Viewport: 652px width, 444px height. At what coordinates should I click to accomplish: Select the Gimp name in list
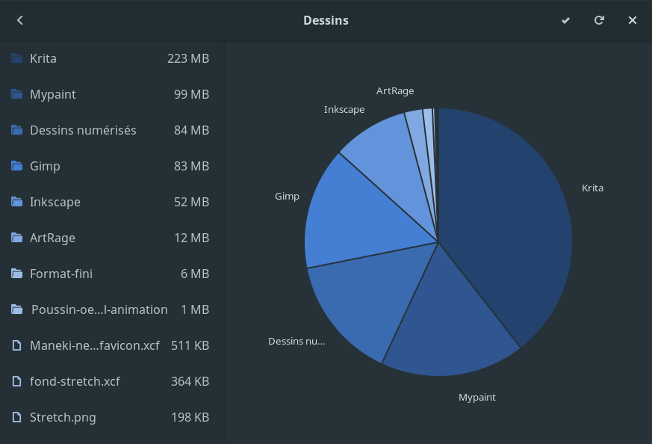click(45, 167)
